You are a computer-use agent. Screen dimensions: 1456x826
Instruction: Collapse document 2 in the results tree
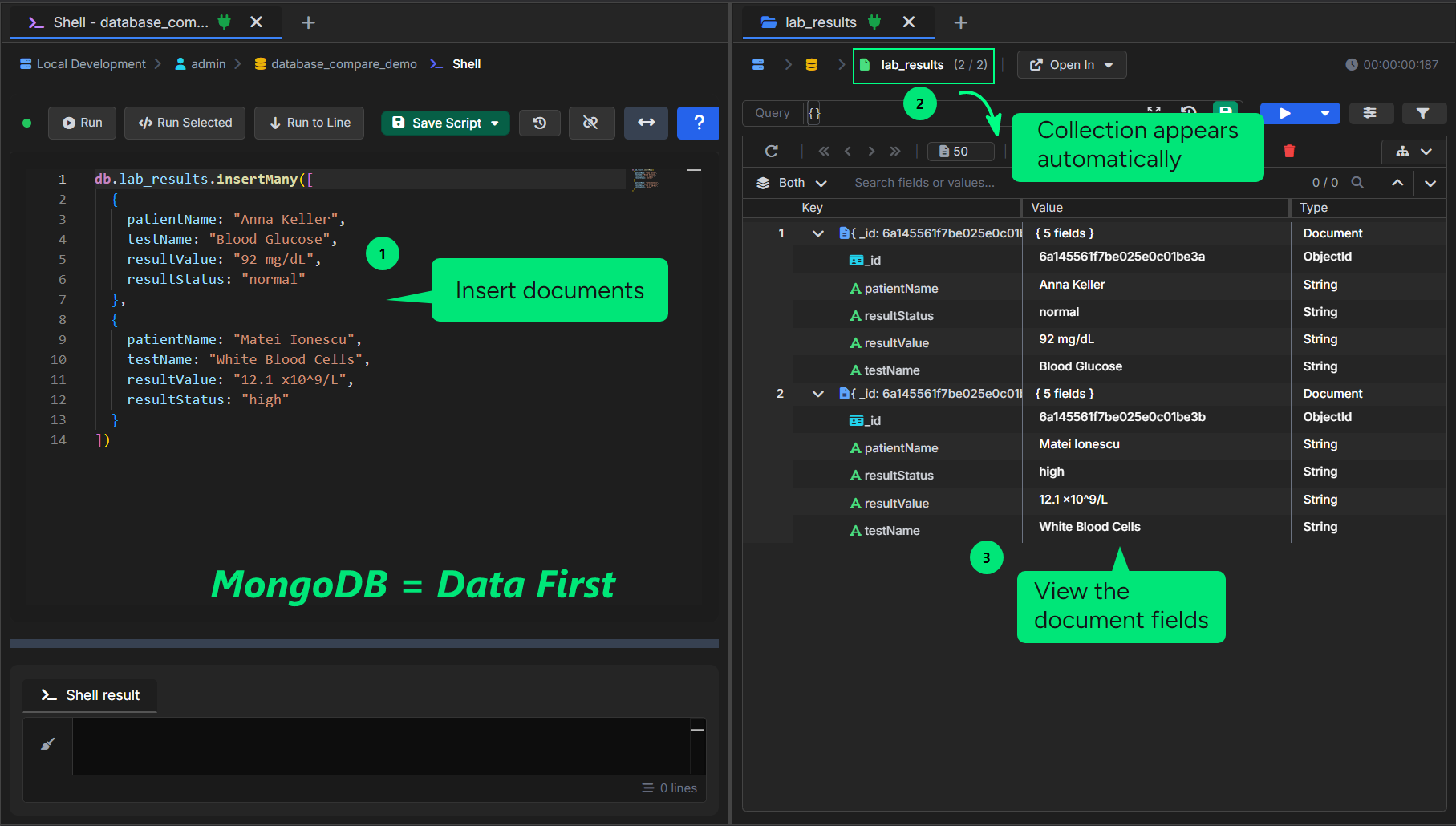818,394
